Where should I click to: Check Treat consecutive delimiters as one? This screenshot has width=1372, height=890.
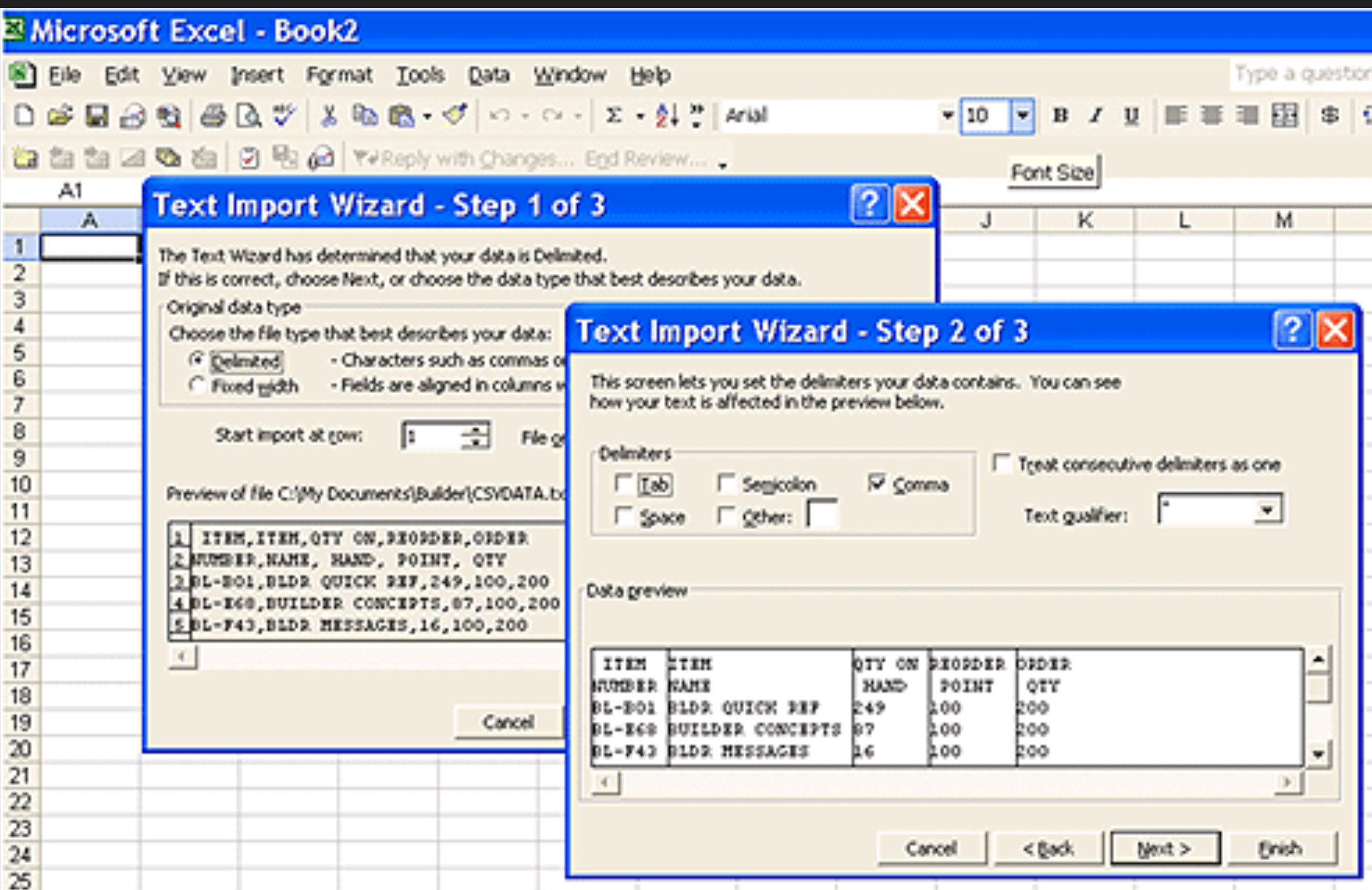(x=1002, y=464)
